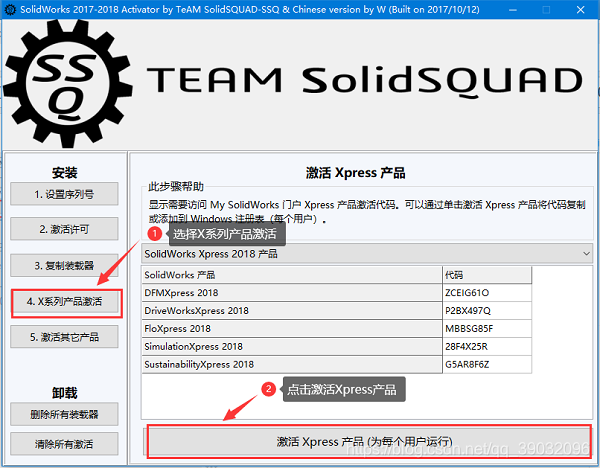600x468 pixels.
Task: Click the gear app icon in the title bar
Action: [x=10, y=10]
